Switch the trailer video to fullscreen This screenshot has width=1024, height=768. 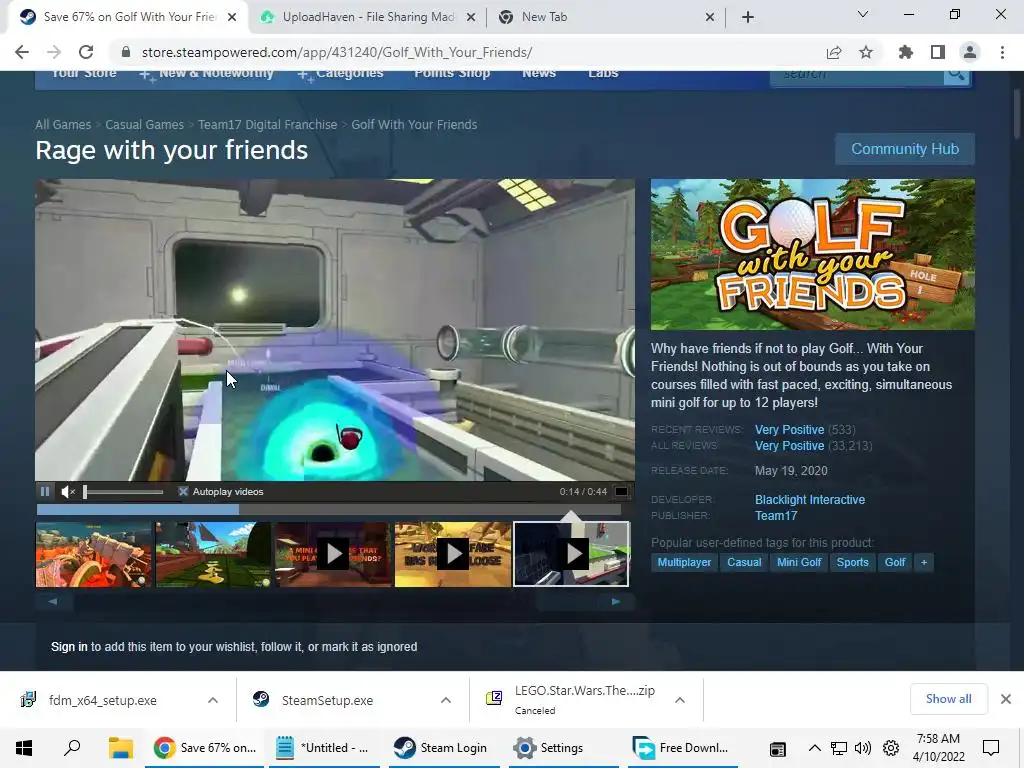click(622, 492)
